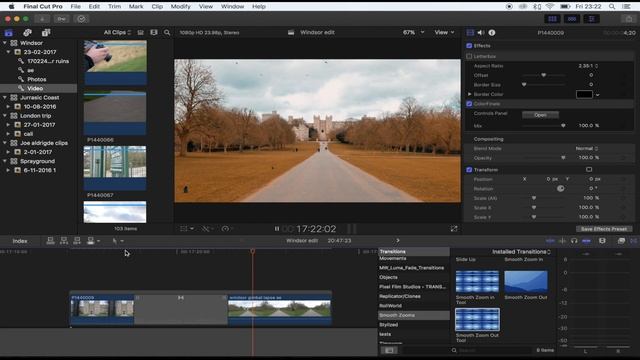
Task: Adjust the Letterbox Offset slider
Action: pyautogui.click(x=543, y=75)
